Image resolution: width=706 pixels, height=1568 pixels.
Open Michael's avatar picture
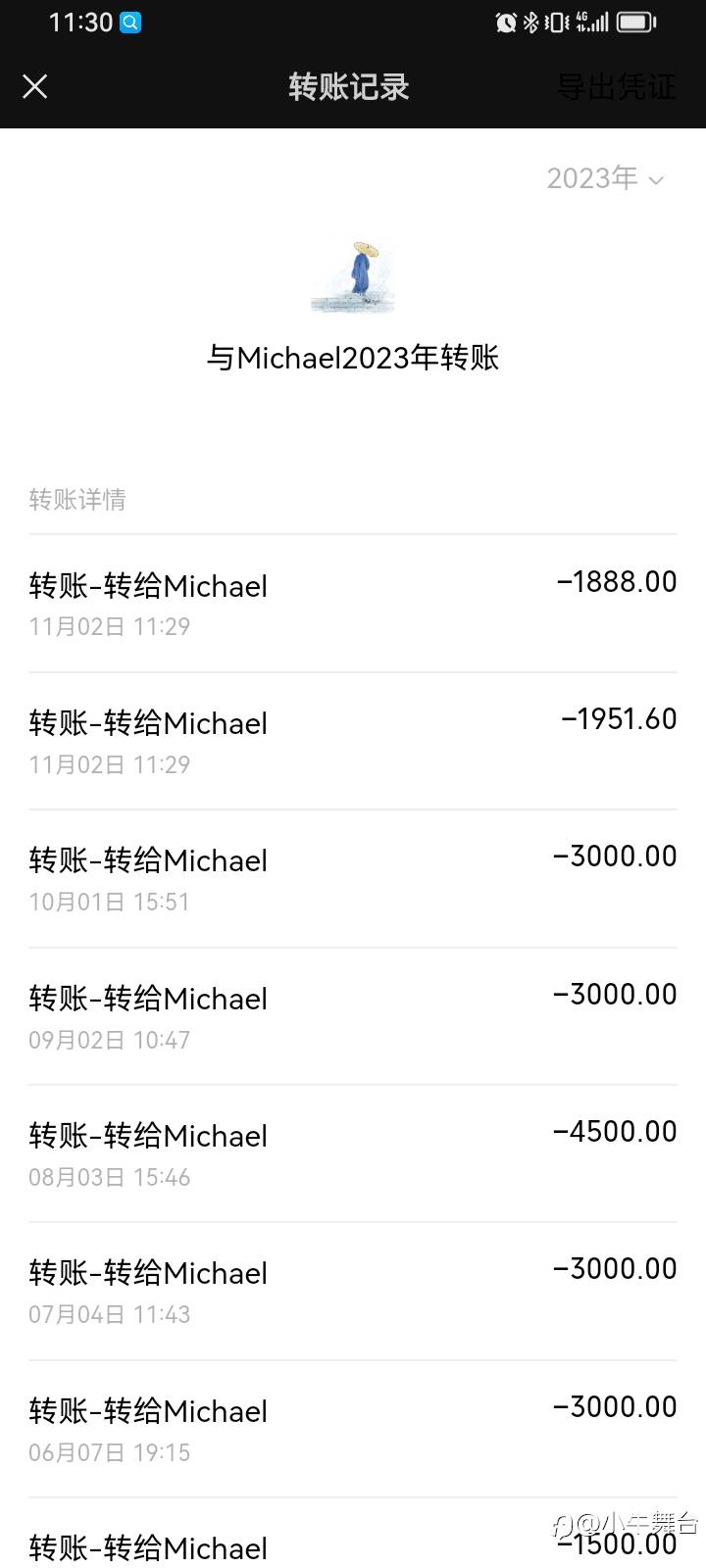(x=352, y=277)
